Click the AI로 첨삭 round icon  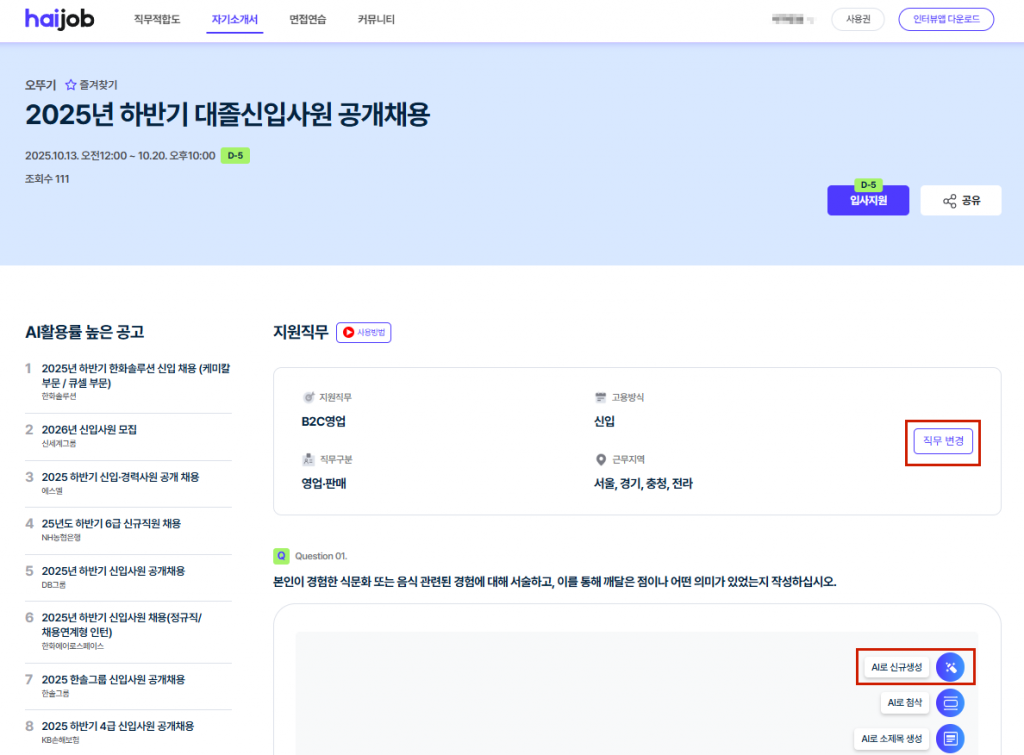(x=950, y=703)
